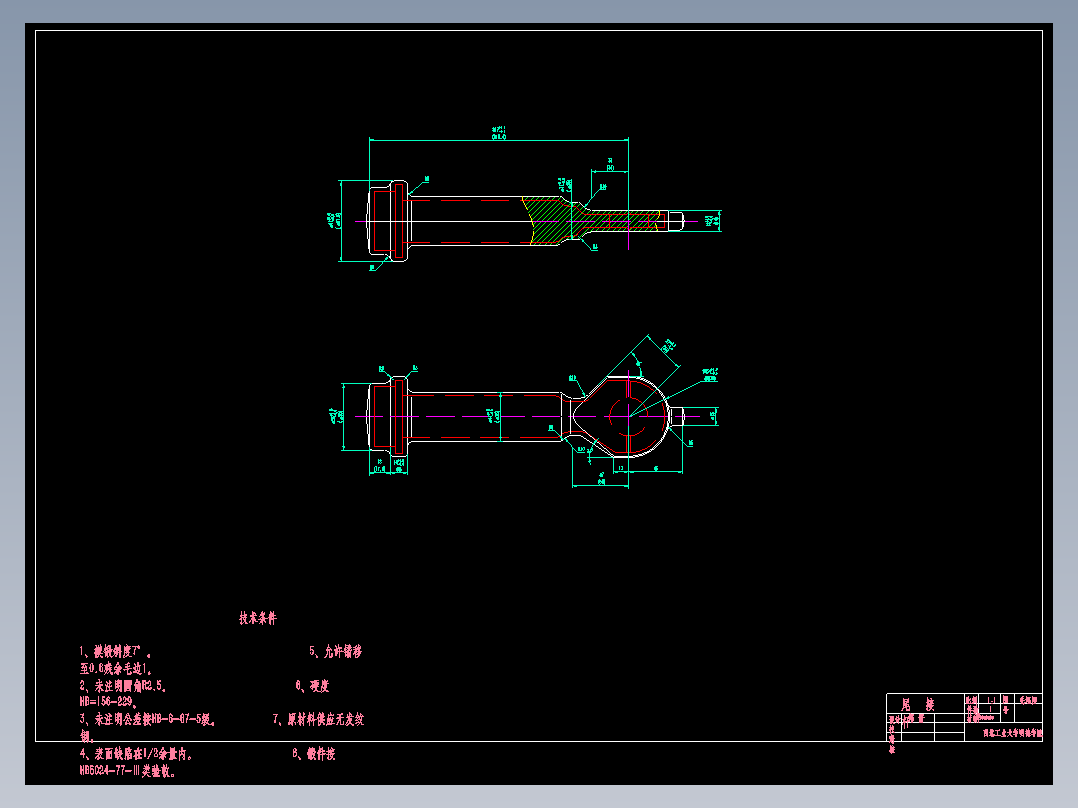Click the title block part name cell
This screenshot has width=1078, height=808.
[925, 704]
